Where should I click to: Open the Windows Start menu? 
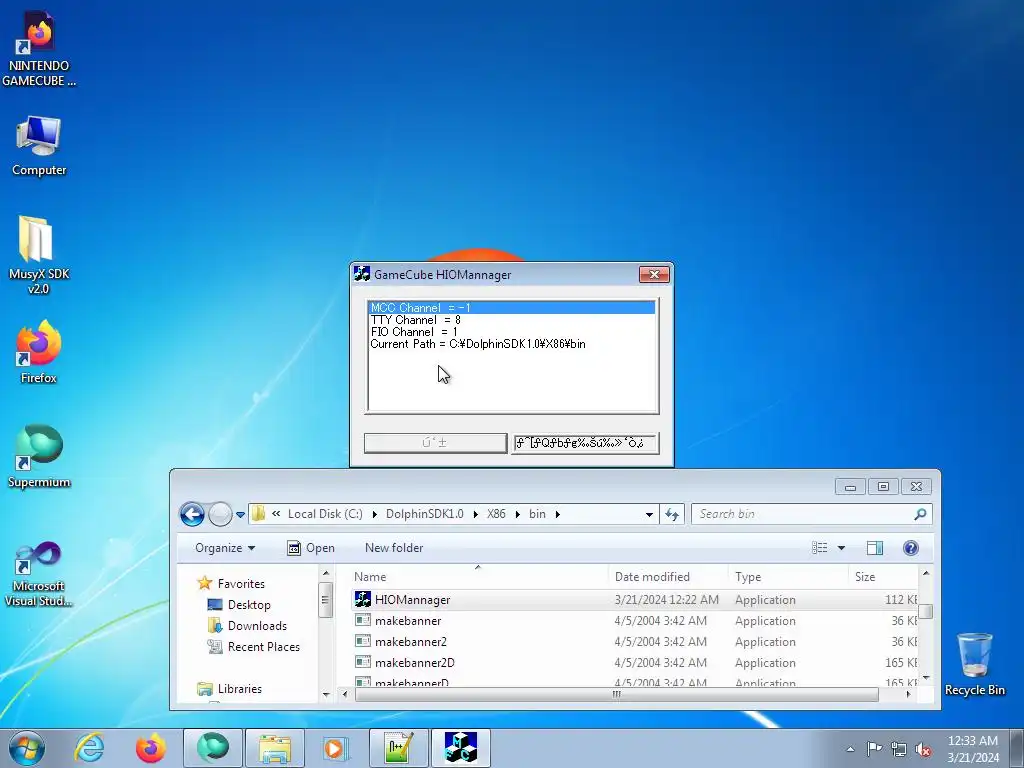26,748
